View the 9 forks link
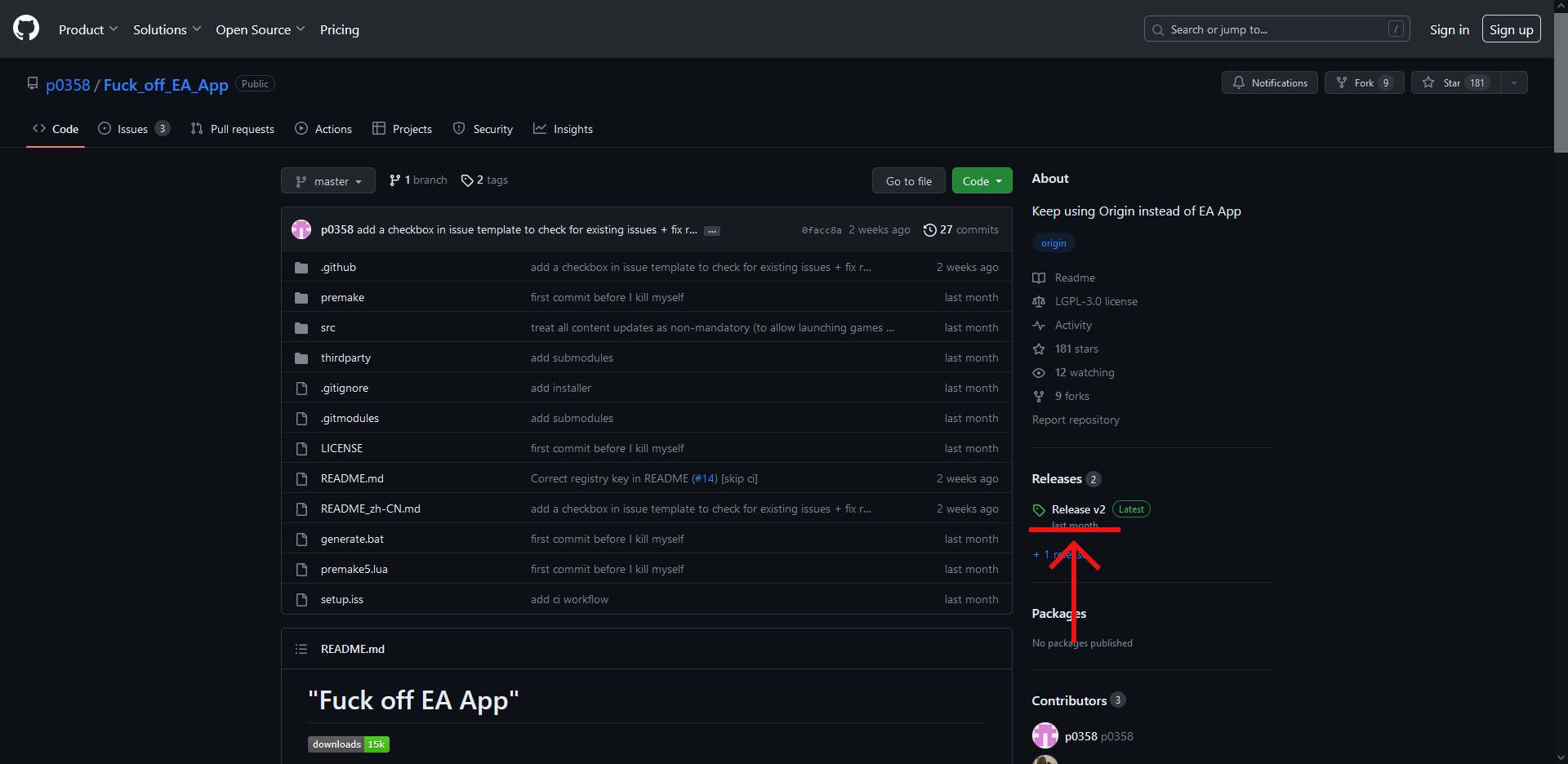 (1061, 396)
